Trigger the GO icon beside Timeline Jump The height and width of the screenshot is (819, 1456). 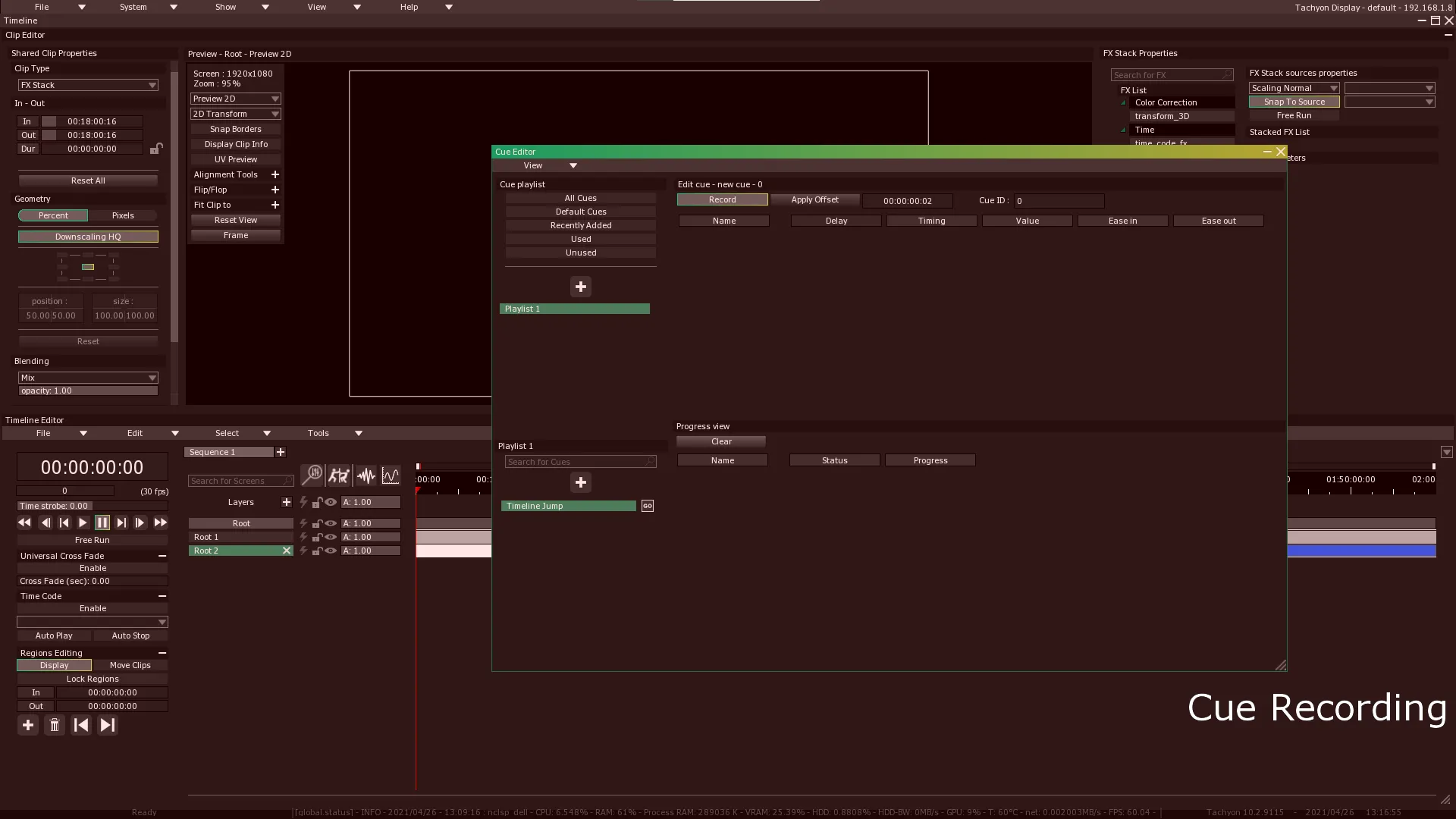point(648,506)
